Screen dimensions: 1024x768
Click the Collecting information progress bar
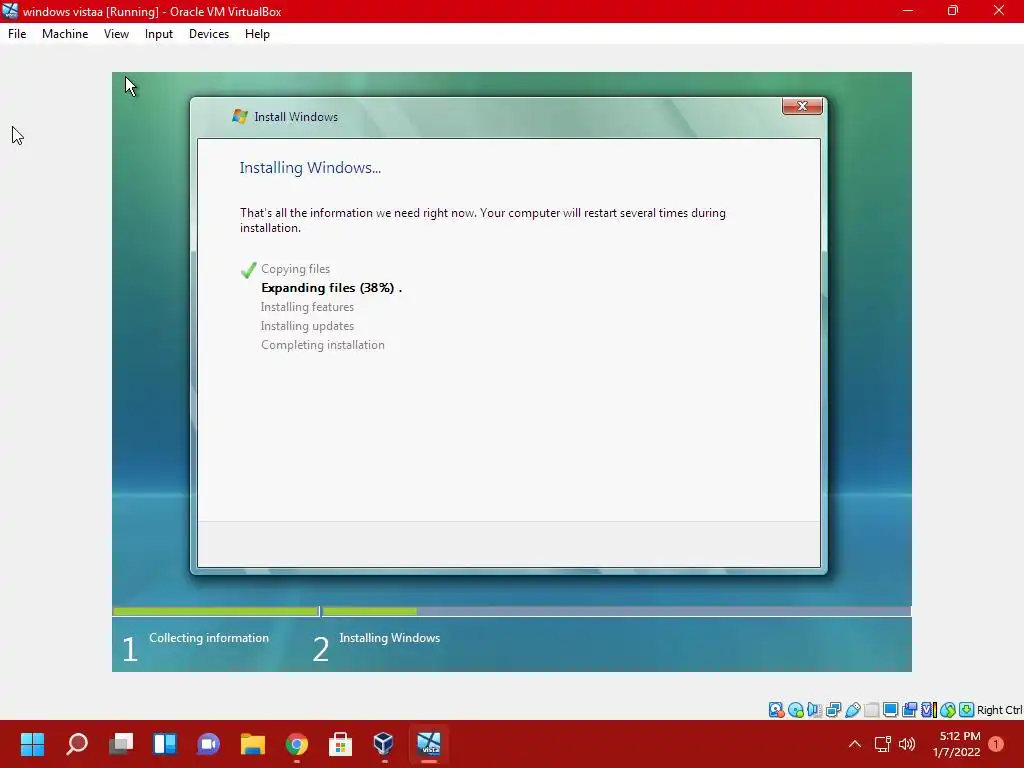[x=216, y=611]
